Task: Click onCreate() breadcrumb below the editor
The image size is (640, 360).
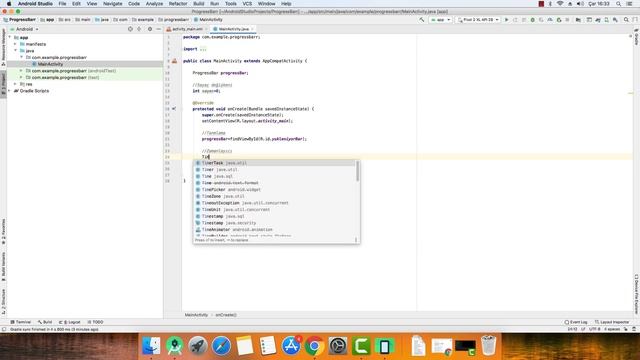Action: tap(226, 315)
